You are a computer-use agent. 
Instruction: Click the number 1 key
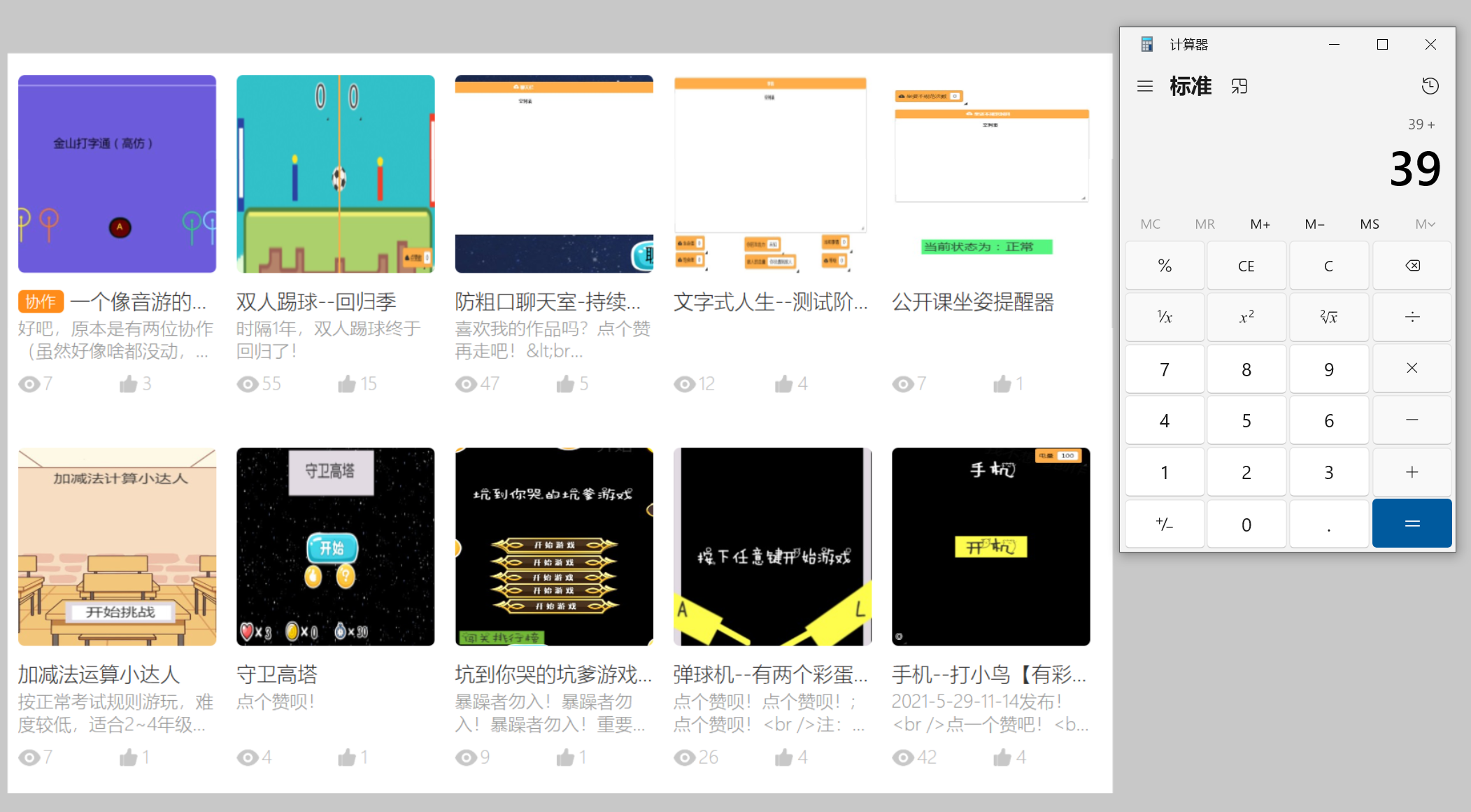coord(1165,472)
